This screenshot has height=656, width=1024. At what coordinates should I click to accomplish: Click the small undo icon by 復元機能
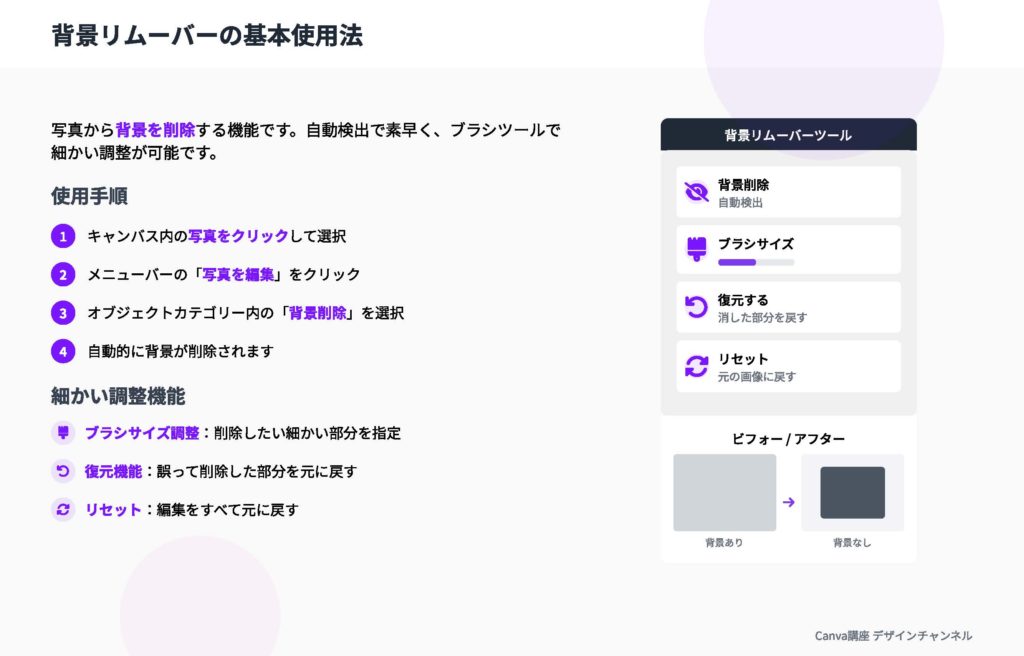(63, 471)
